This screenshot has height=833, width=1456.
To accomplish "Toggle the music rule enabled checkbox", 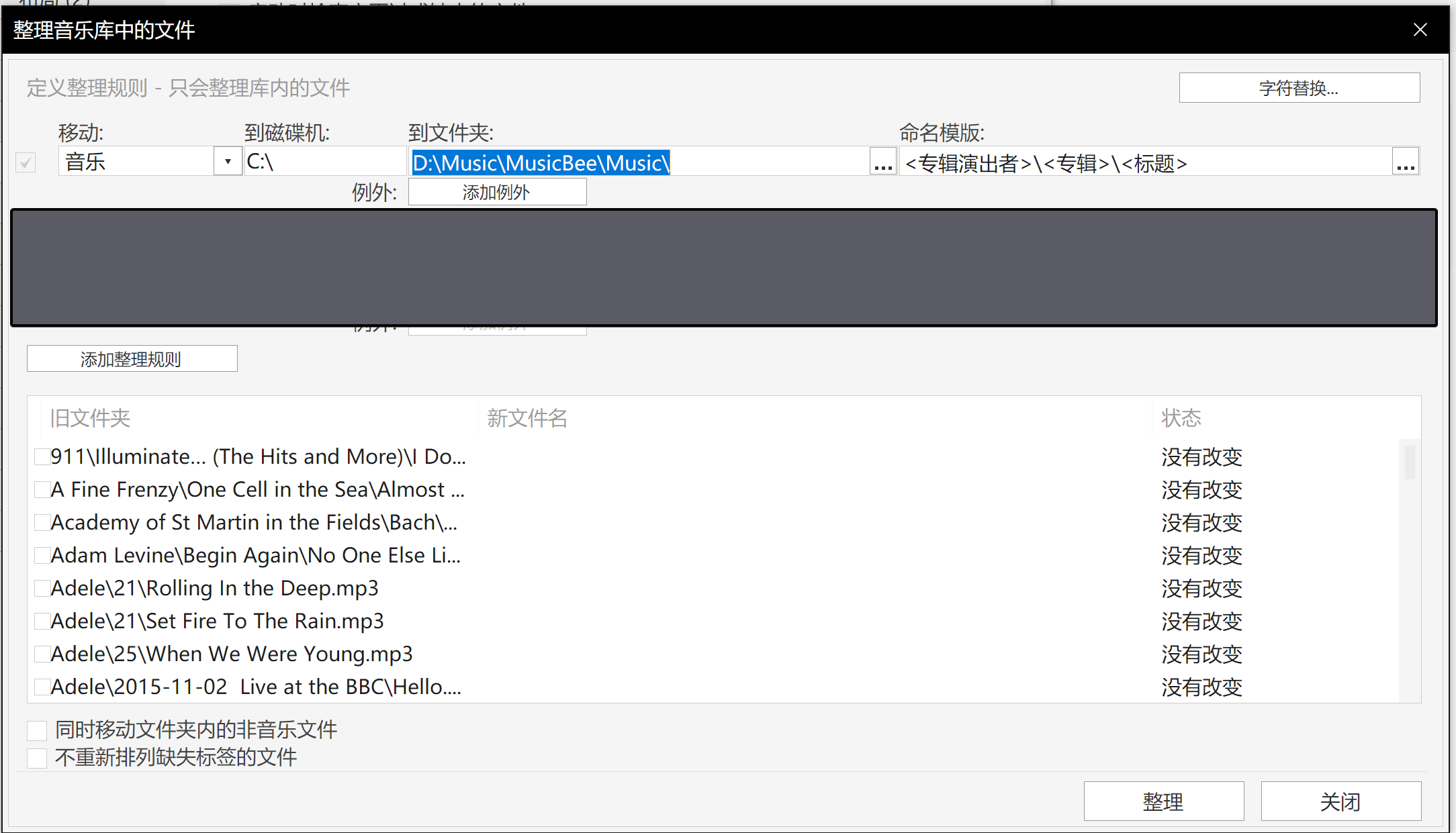I will (26, 162).
